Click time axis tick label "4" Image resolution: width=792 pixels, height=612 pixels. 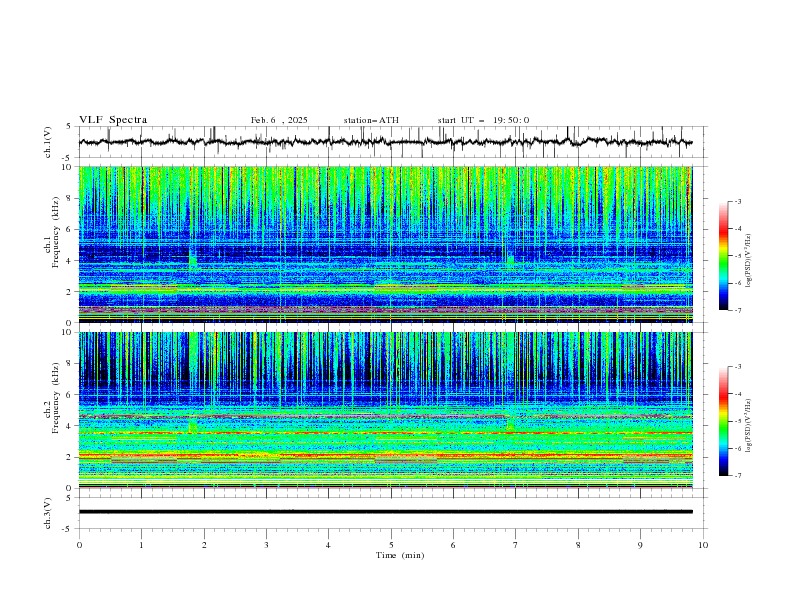(x=328, y=545)
